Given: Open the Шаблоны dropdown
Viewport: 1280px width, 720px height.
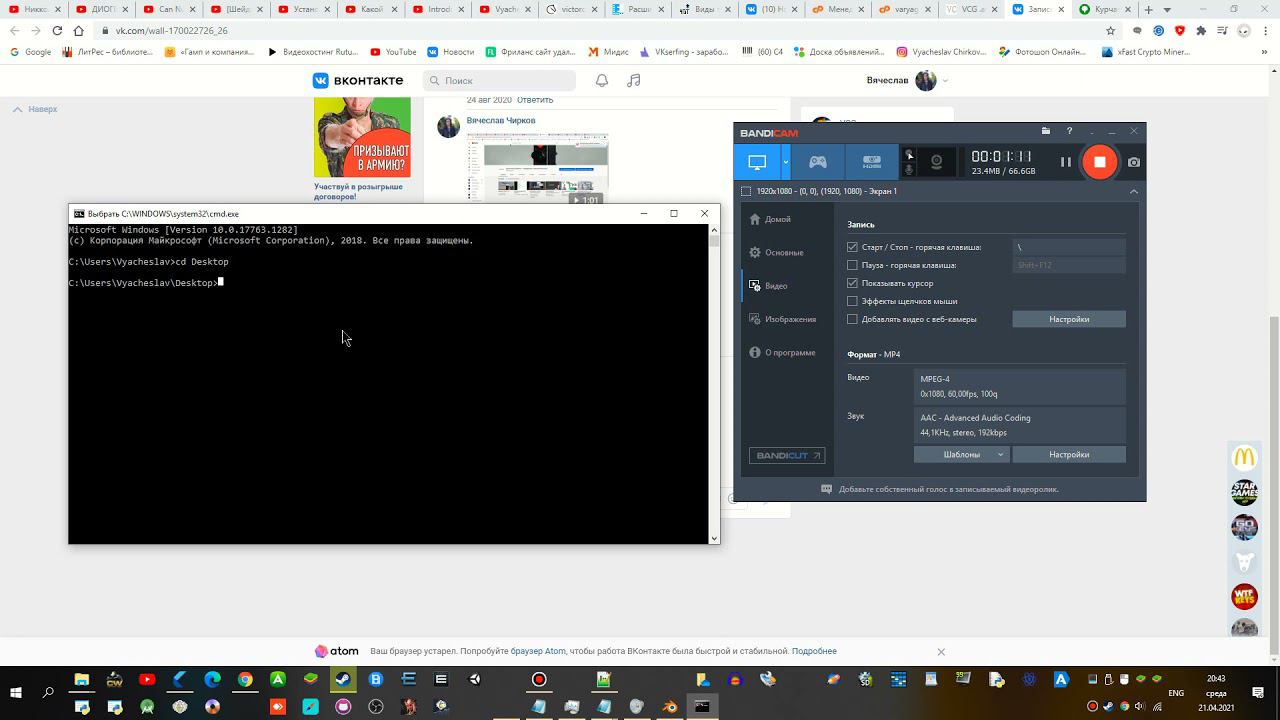Looking at the screenshot, I should click(x=962, y=454).
